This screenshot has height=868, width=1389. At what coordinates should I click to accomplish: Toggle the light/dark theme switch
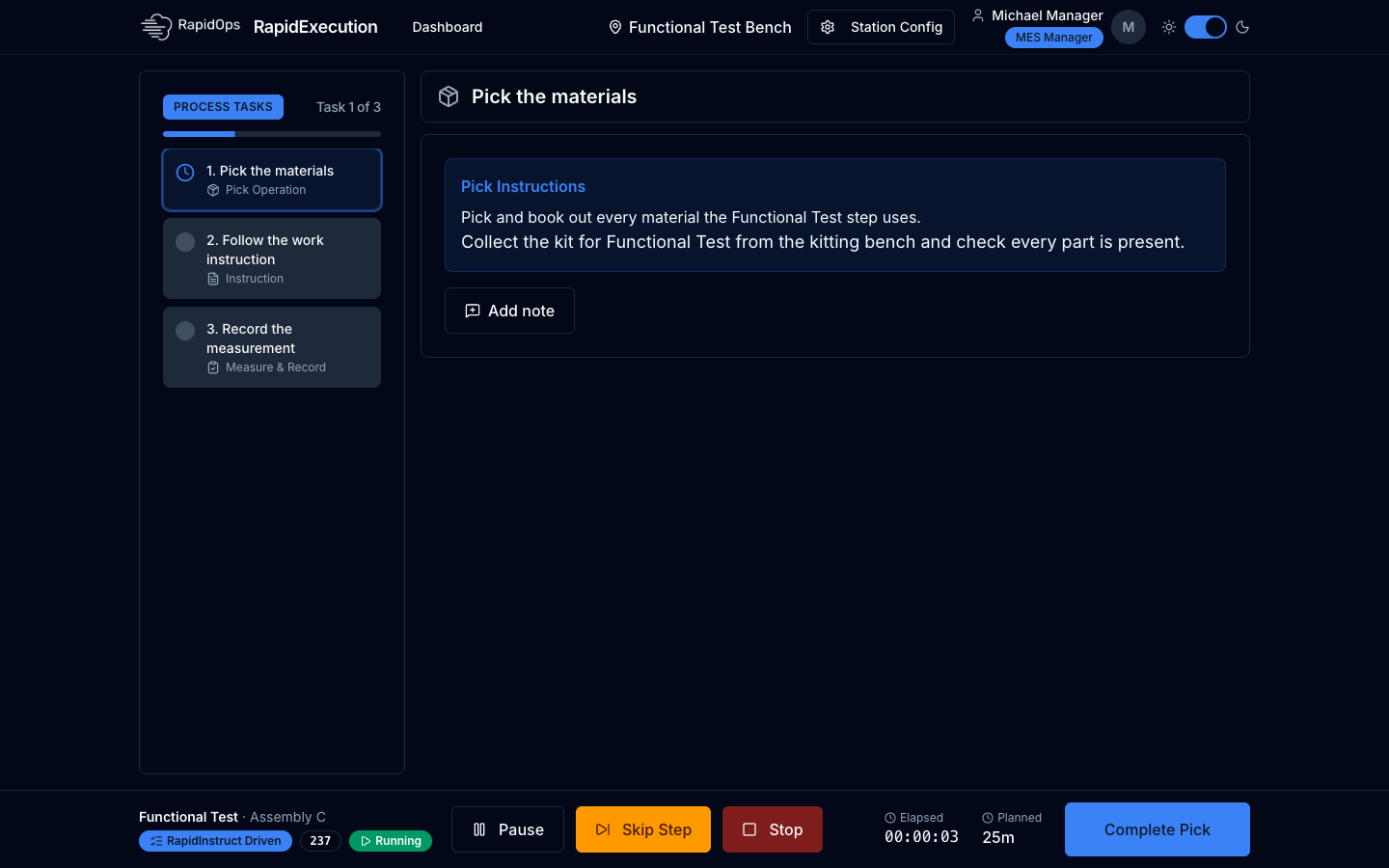(1206, 27)
